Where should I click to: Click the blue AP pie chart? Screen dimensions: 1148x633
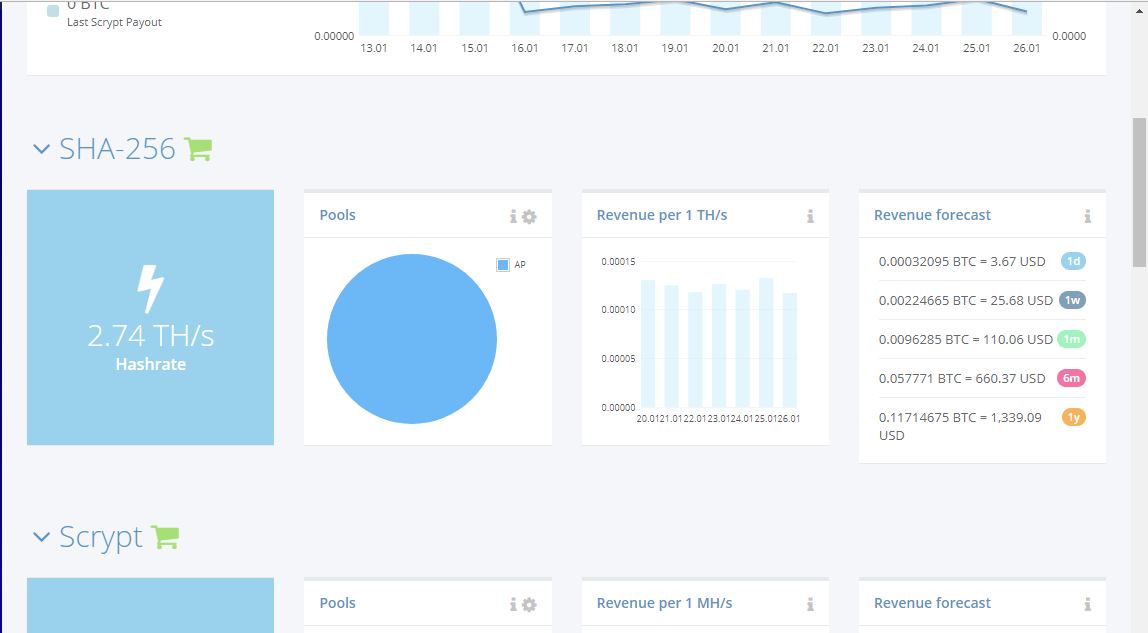pos(411,339)
